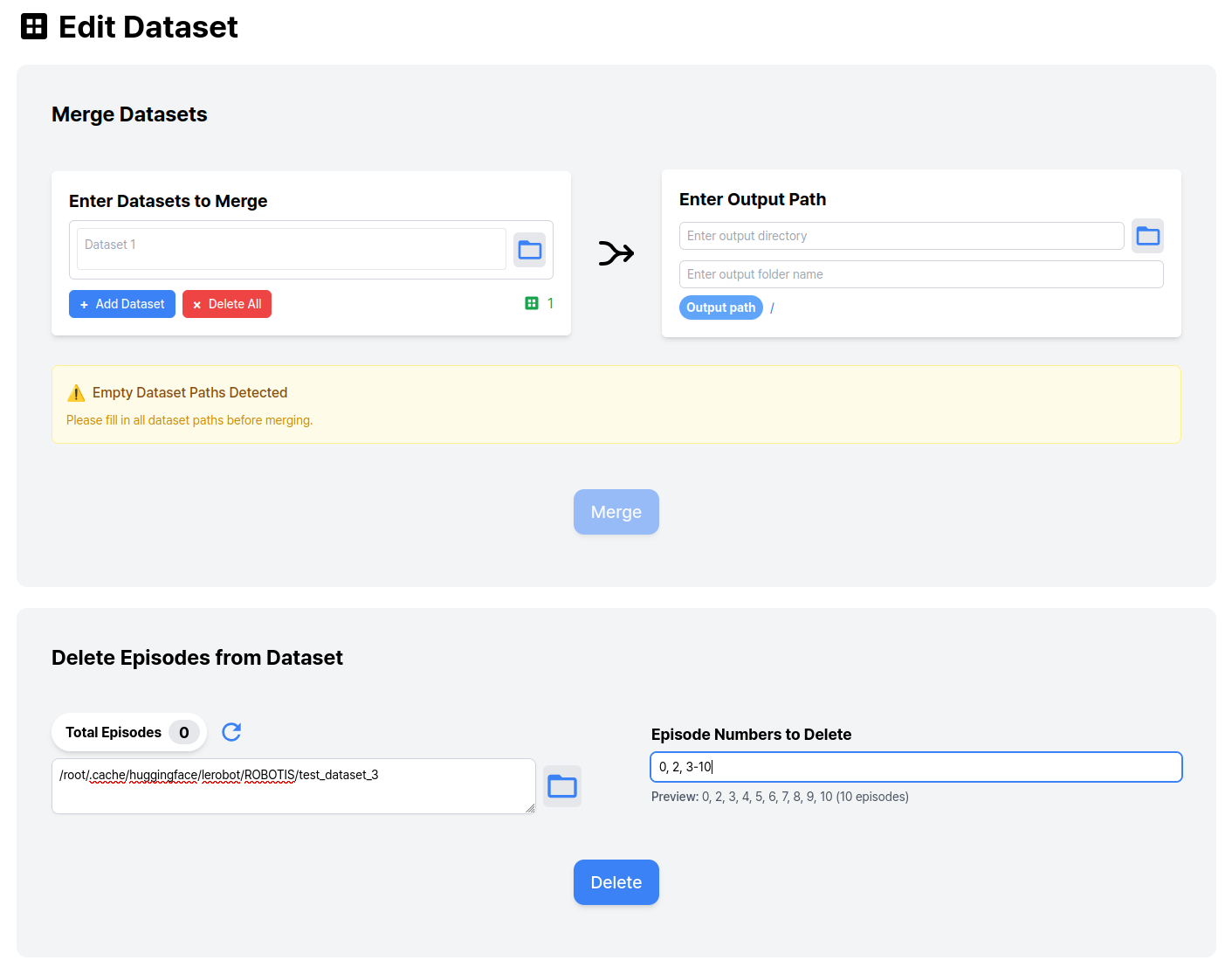The image size is (1232, 974).
Task: Click the Enter output directory field
Action: point(901,235)
